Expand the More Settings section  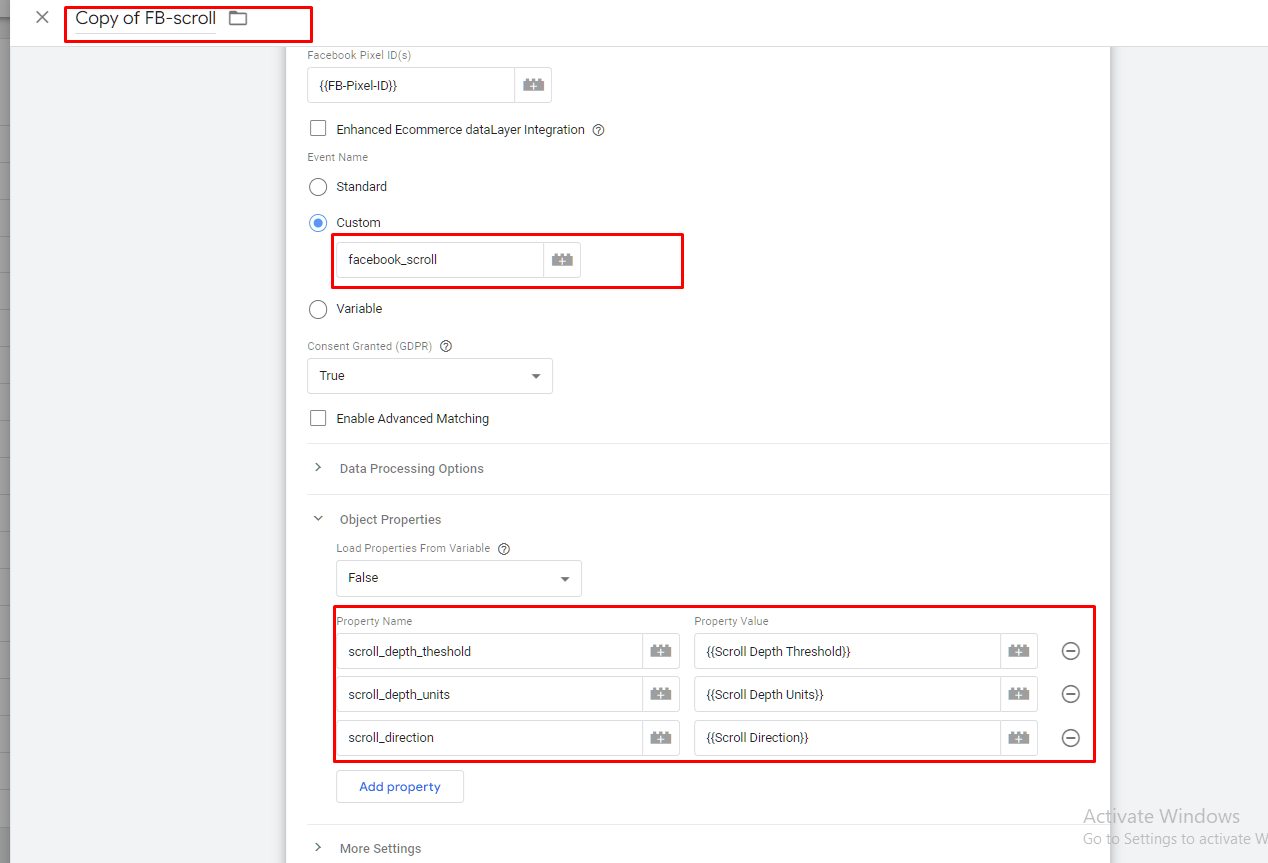pos(380,848)
